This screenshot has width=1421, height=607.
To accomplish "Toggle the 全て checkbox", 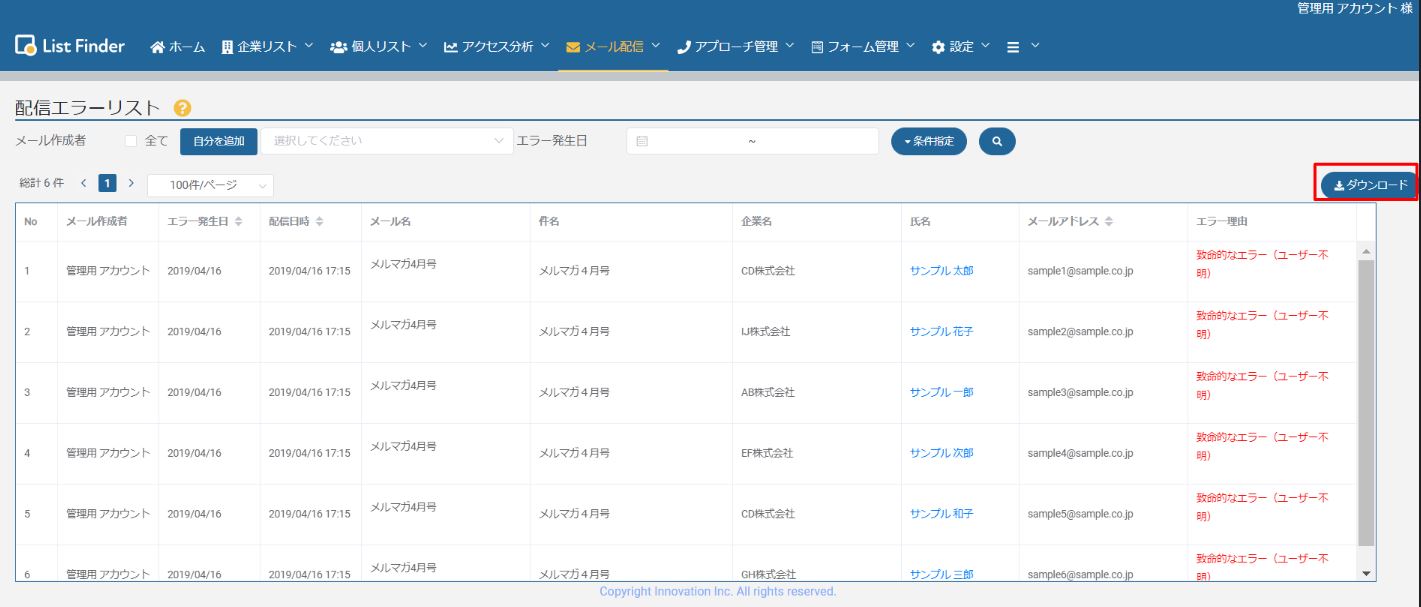I will click(131, 142).
